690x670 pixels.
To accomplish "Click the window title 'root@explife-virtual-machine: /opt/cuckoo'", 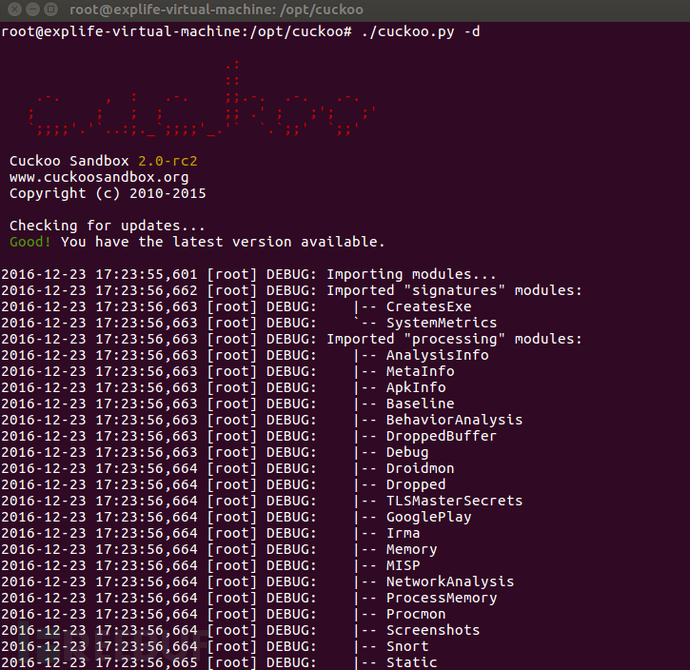I will [x=217, y=10].
